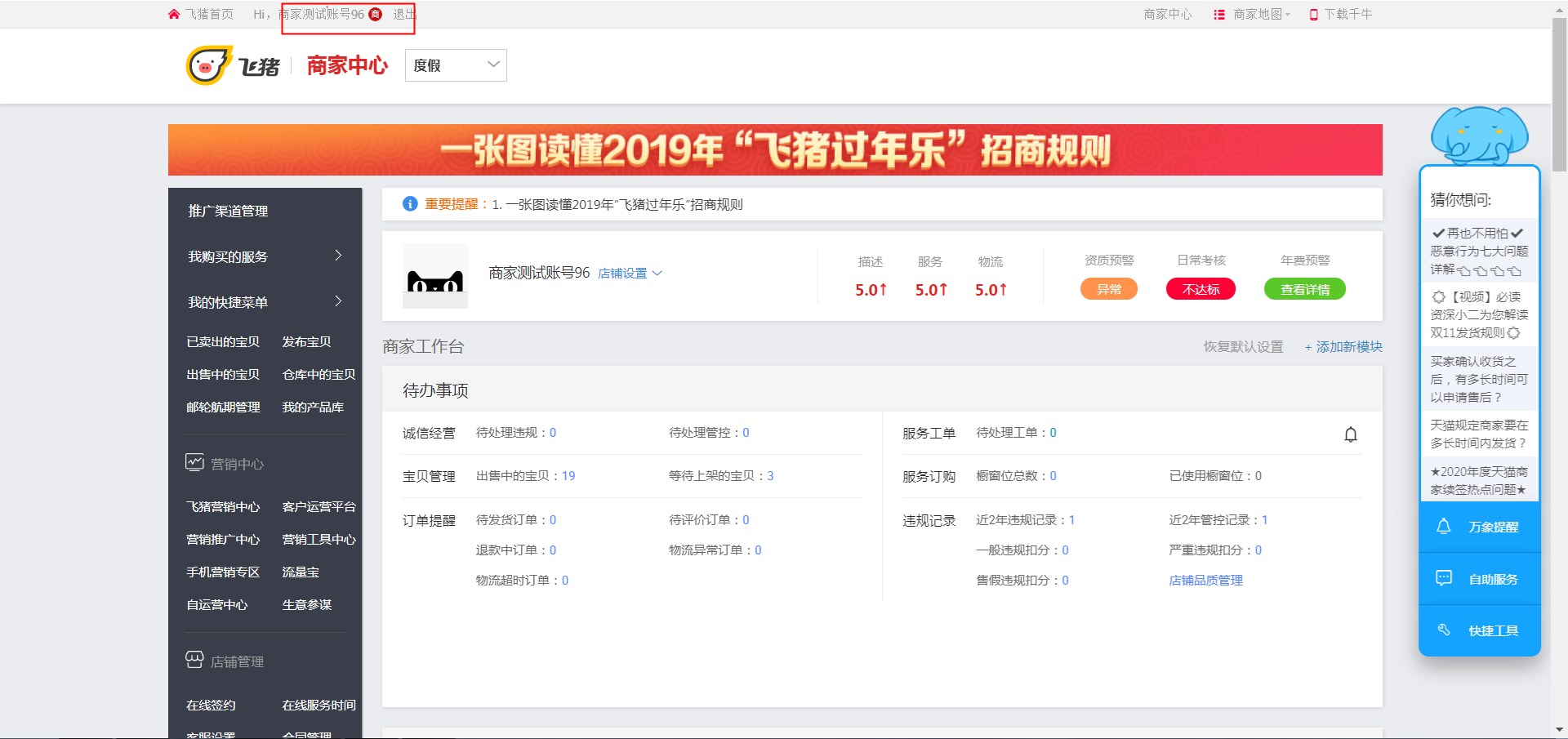Click 出售中的宝贝 count 19

point(568,475)
